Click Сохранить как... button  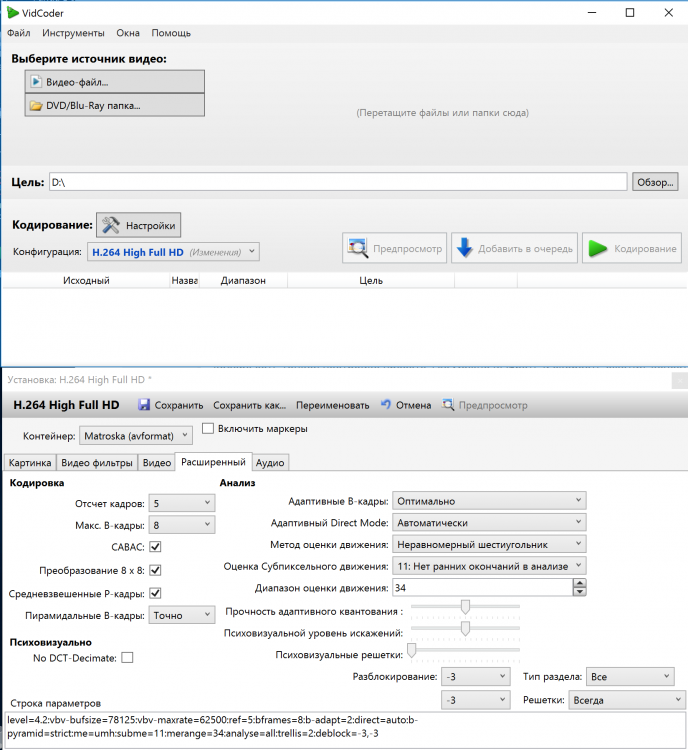tap(249, 405)
